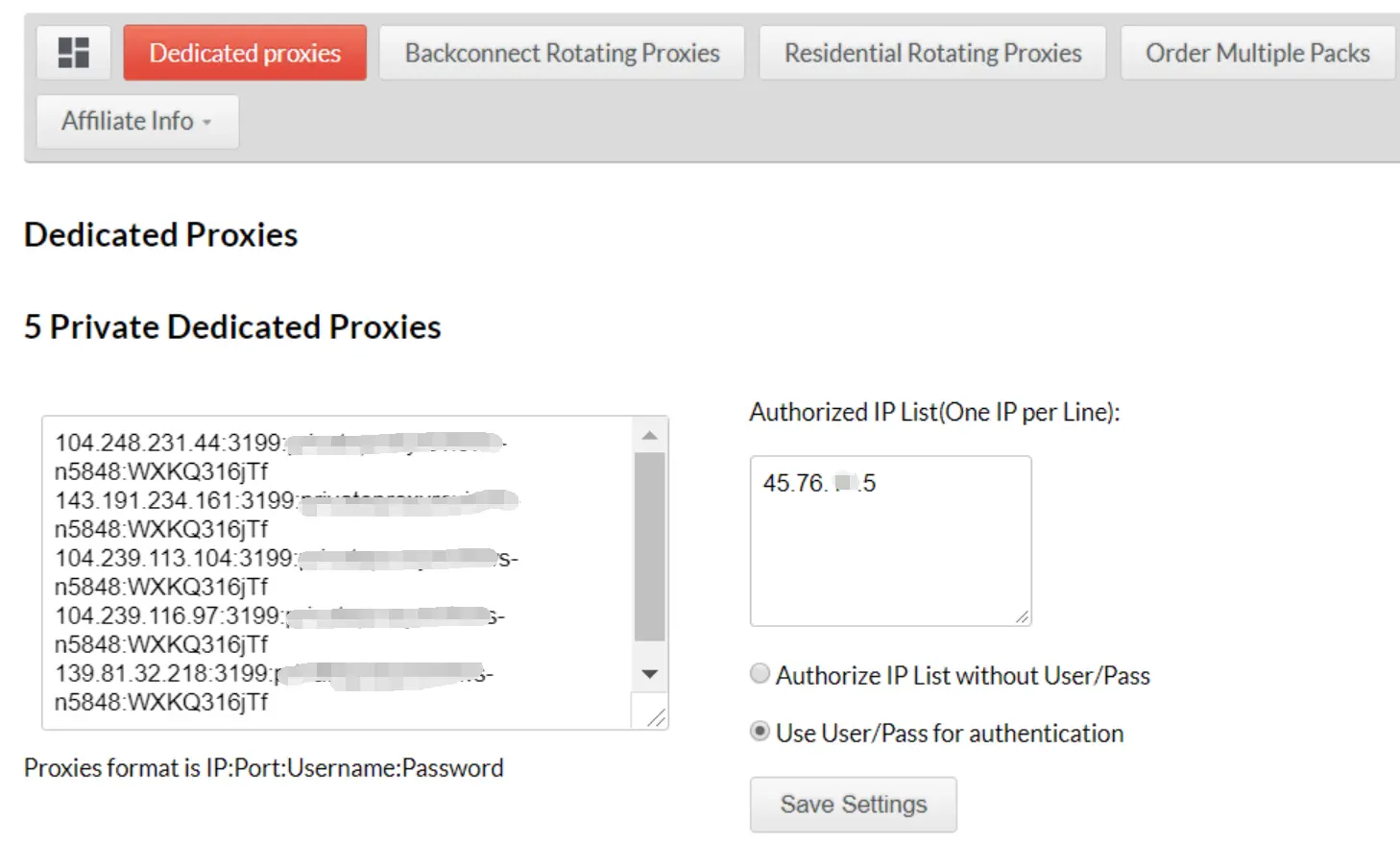Click the proxy list scrollbar thumb
This screenshot has height=843, width=1400.
[x=650, y=546]
